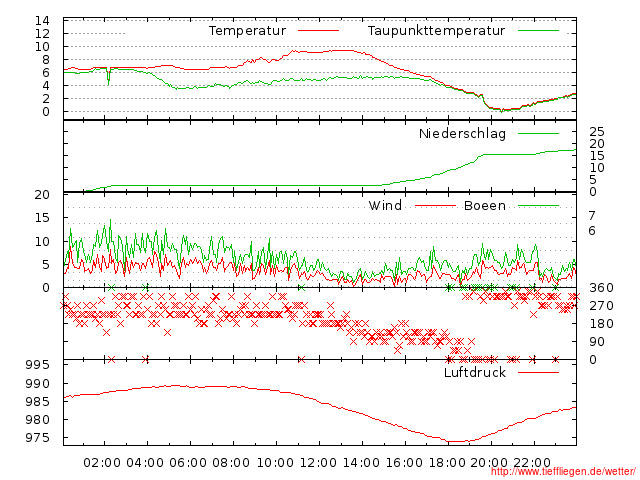Click the 90 wind direction axis value
This screenshot has height=480, width=640.
point(597,342)
